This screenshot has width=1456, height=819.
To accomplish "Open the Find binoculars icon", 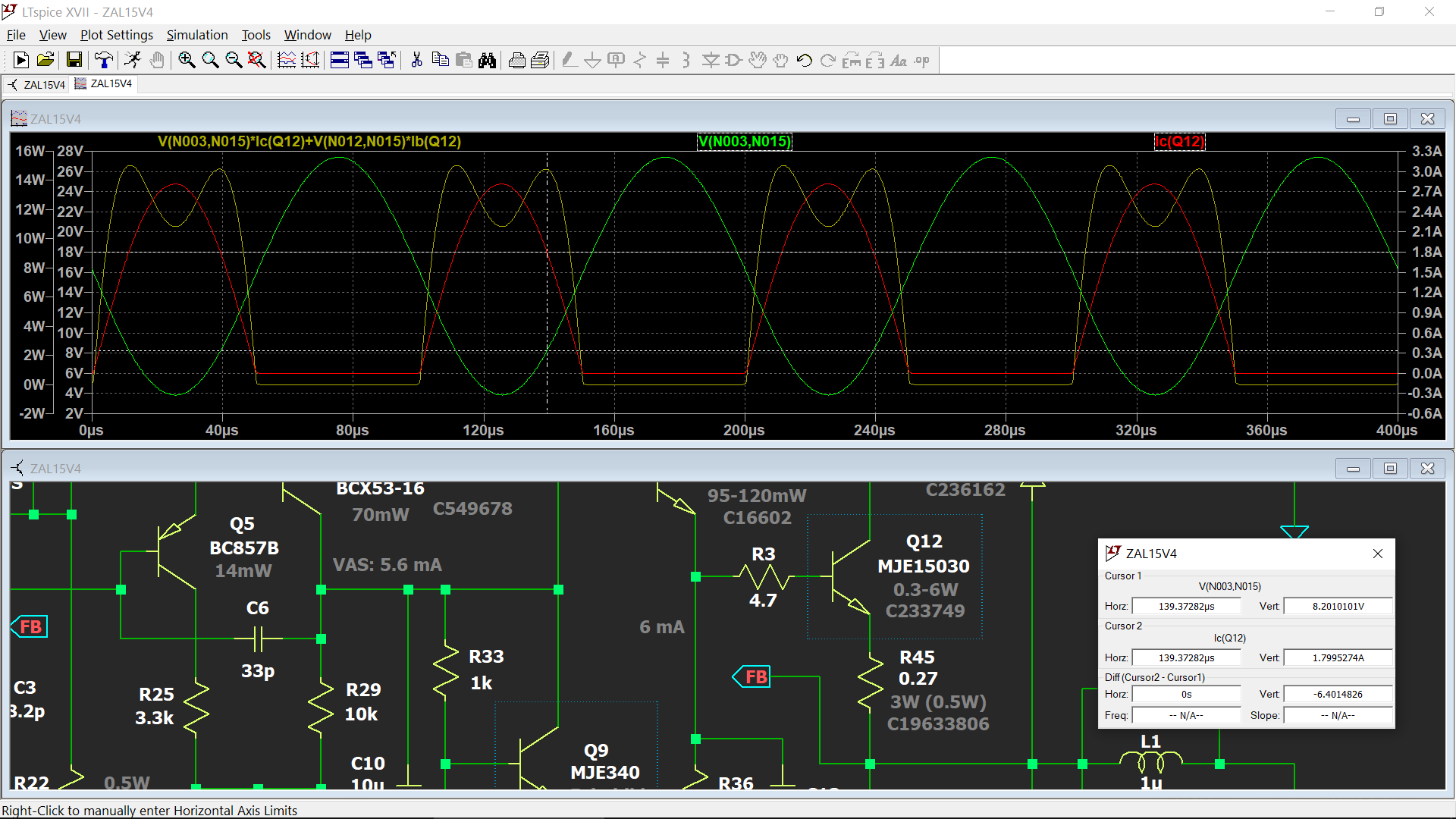I will pyautogui.click(x=487, y=61).
